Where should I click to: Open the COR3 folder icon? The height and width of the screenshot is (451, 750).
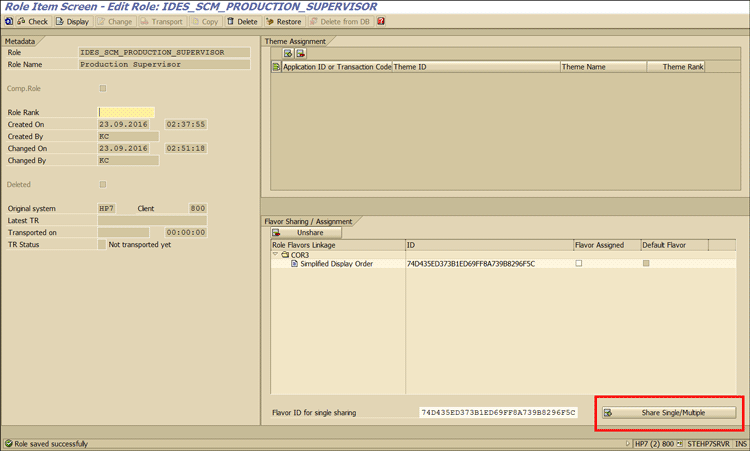pyautogui.click(x=285, y=255)
